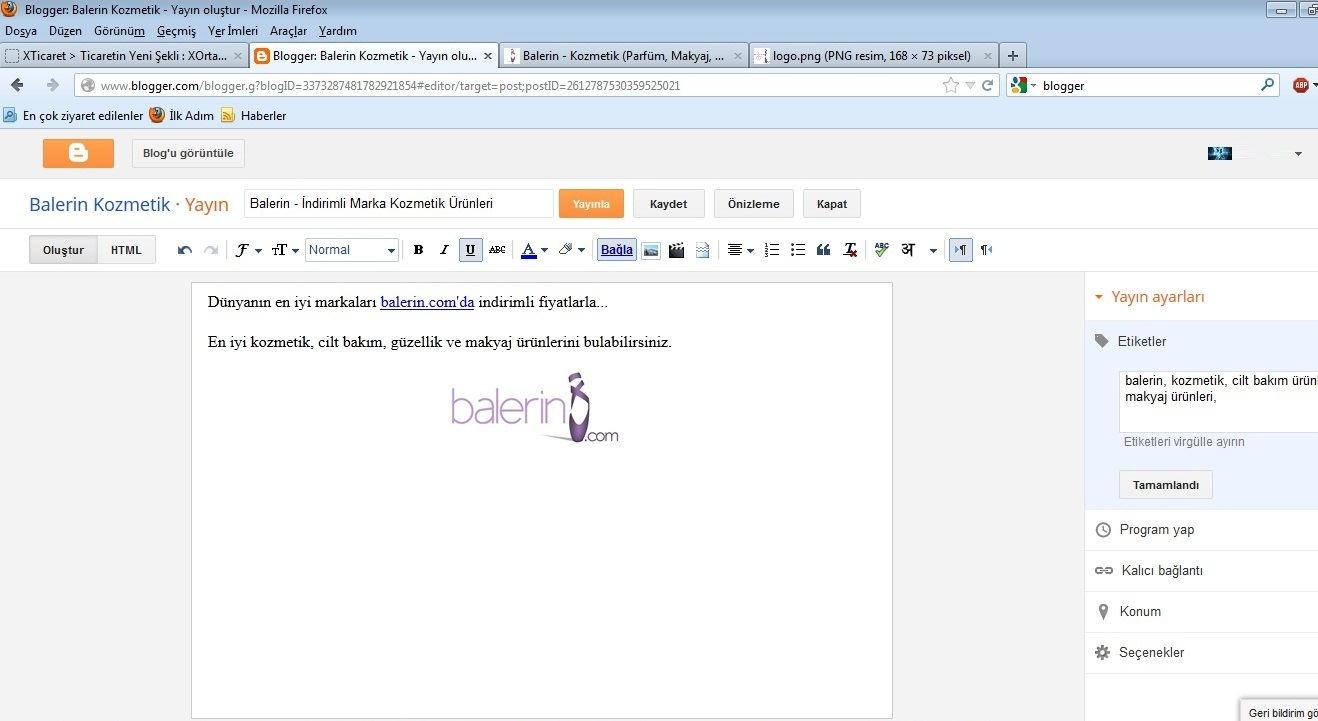
Task: Toggle bold formatting
Action: (x=419, y=250)
